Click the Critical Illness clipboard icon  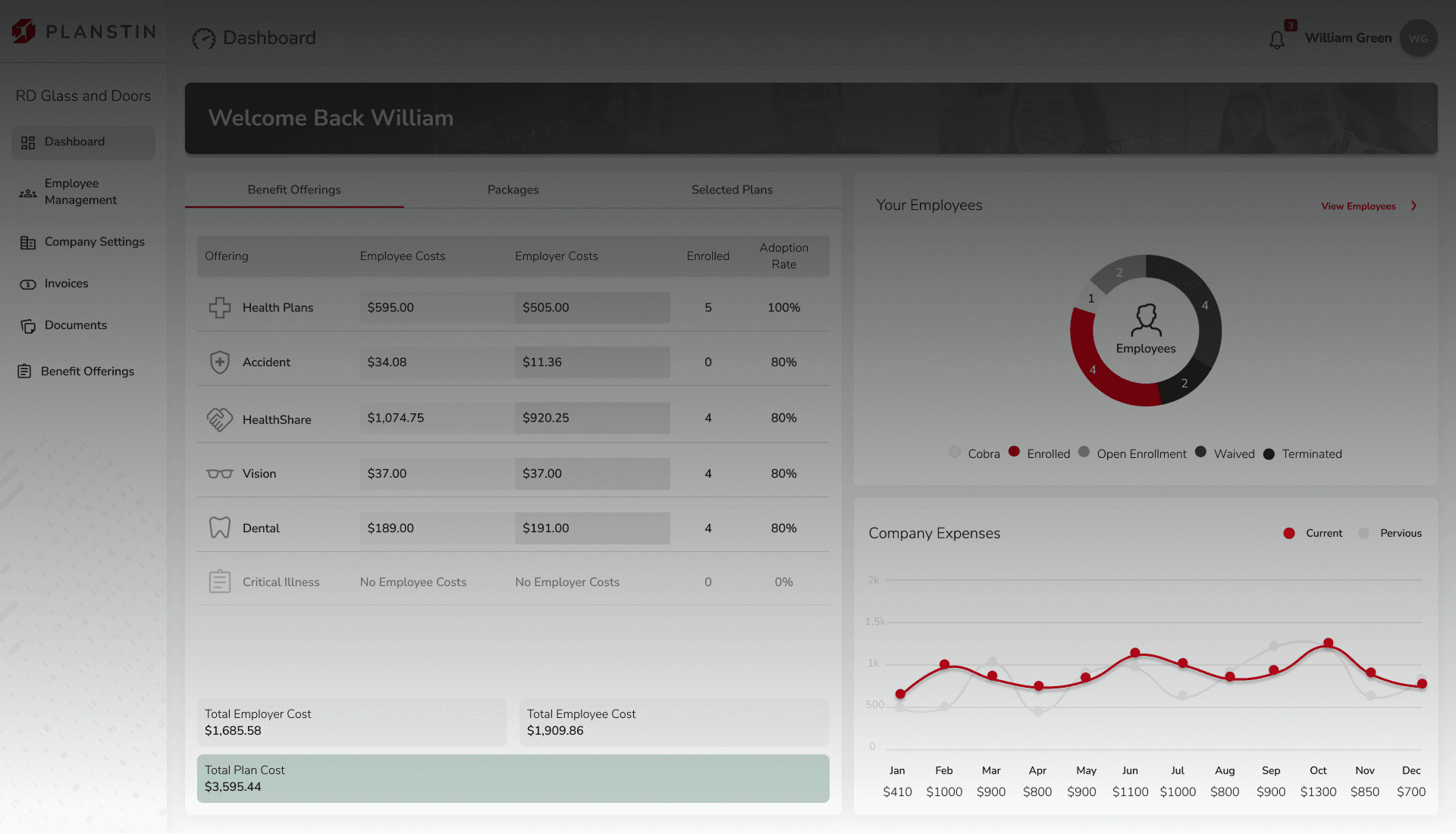[220, 582]
